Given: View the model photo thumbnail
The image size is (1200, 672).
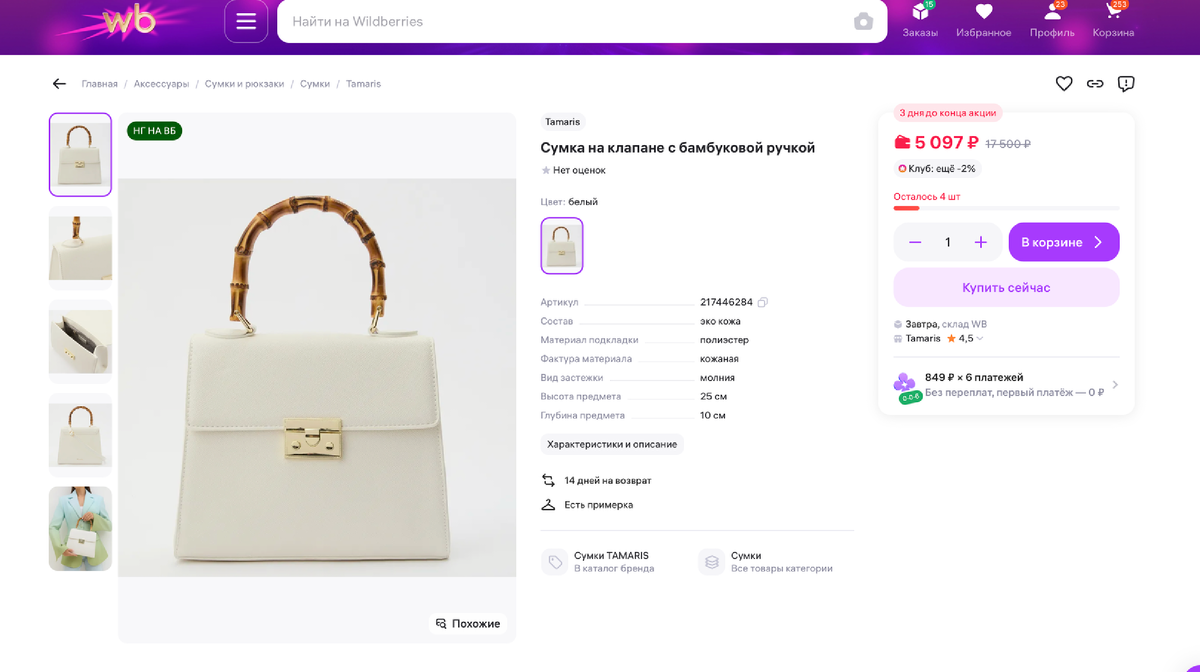Looking at the screenshot, I should point(80,528).
